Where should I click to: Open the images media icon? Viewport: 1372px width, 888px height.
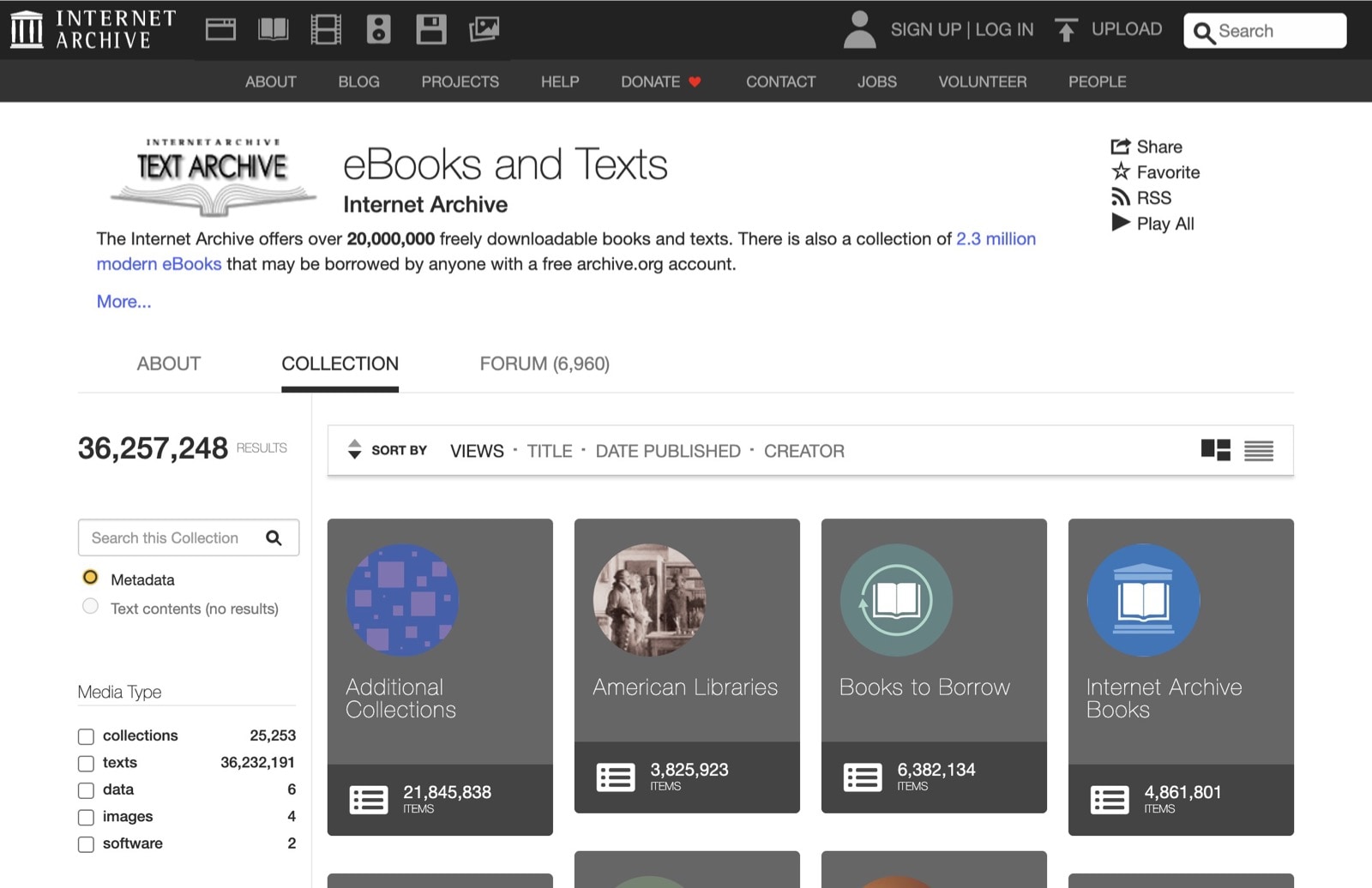(484, 28)
